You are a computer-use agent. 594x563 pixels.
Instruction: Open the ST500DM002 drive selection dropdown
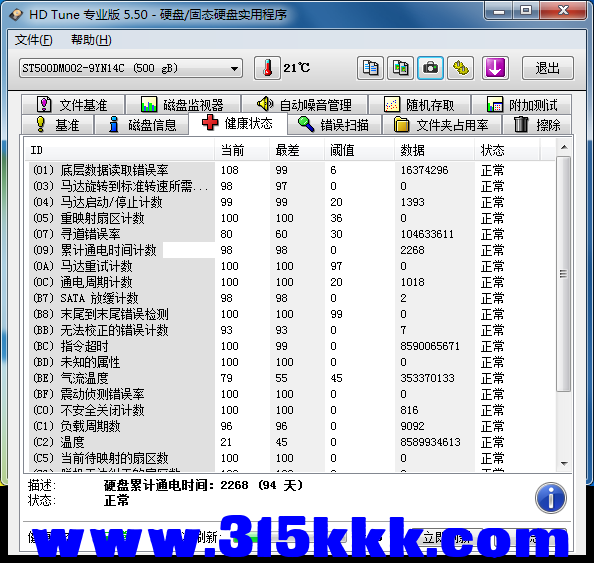(131, 68)
